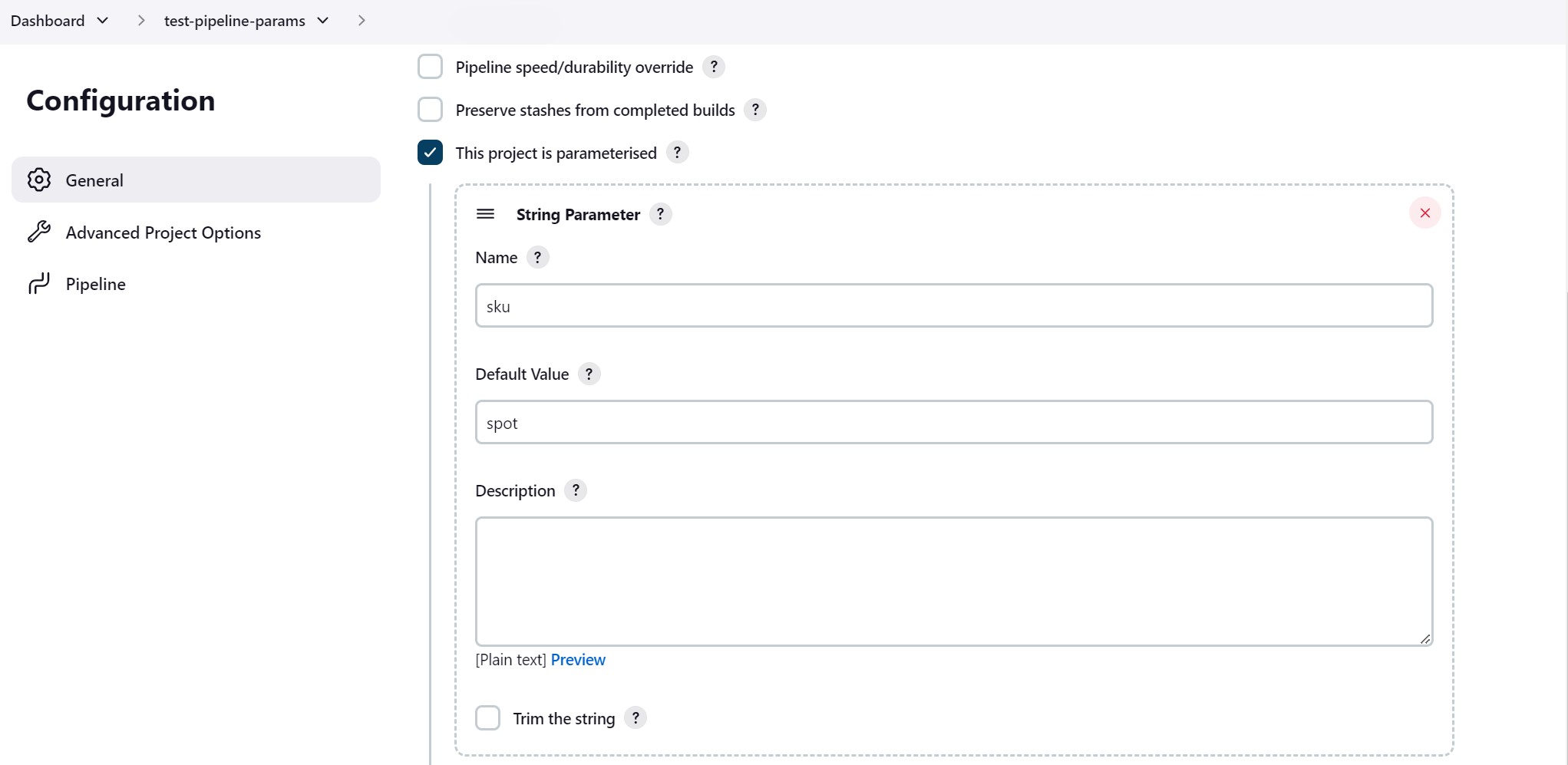Click the Pipeline icon in the sidebar
This screenshot has height=765, width=1568.
click(39, 282)
